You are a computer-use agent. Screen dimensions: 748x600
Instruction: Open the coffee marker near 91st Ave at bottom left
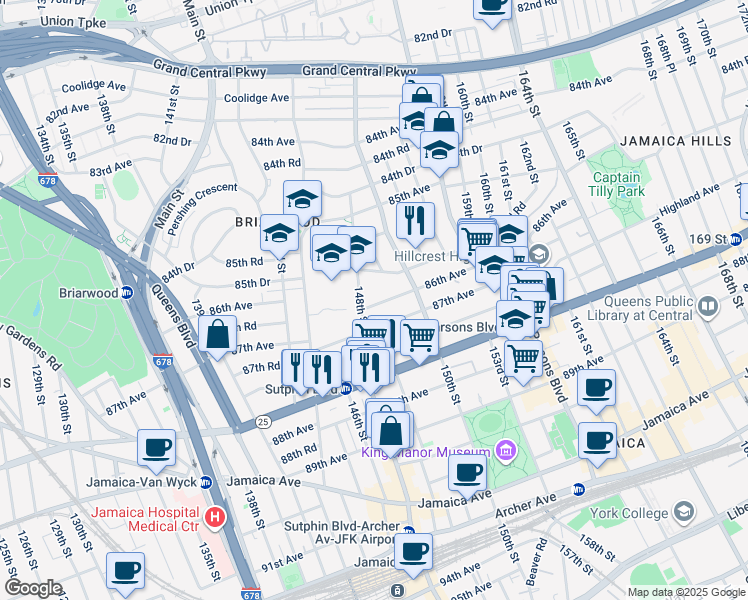tap(125, 571)
